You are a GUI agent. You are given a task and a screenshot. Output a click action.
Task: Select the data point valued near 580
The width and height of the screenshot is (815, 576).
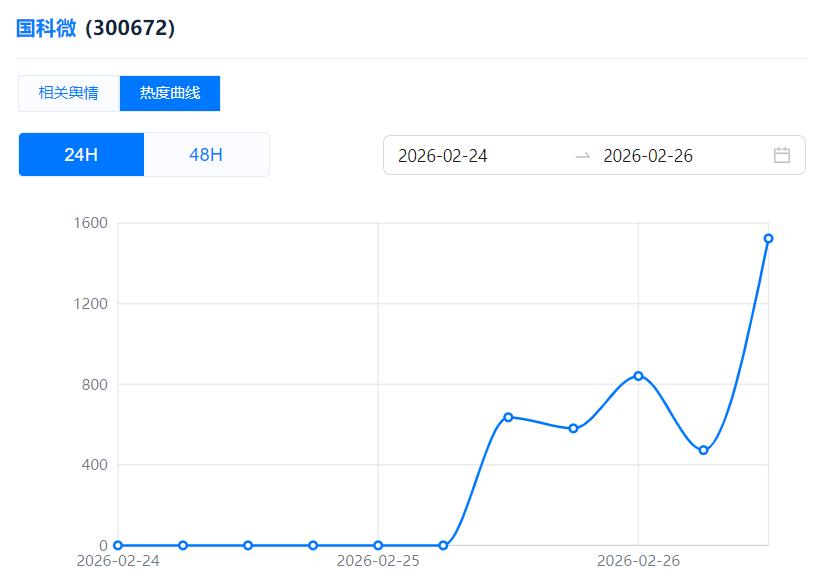pos(573,429)
